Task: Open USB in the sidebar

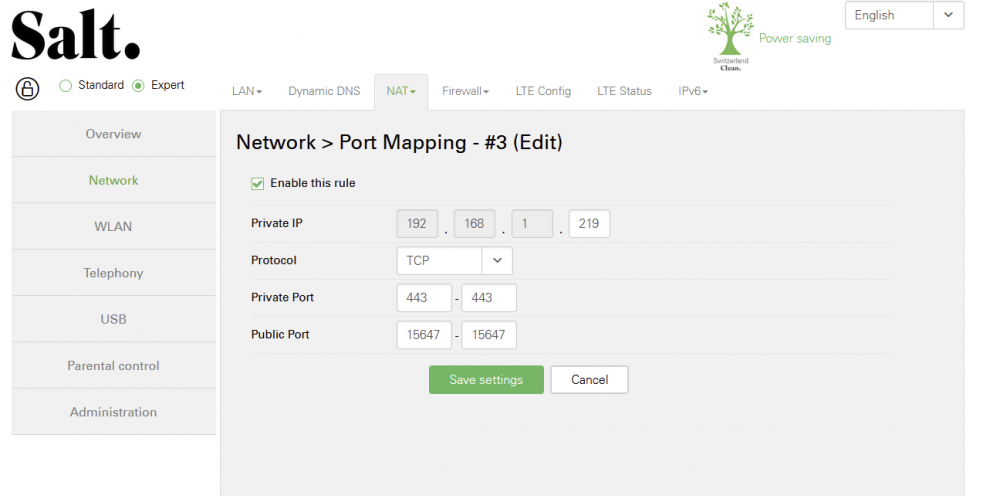Action: [x=114, y=319]
